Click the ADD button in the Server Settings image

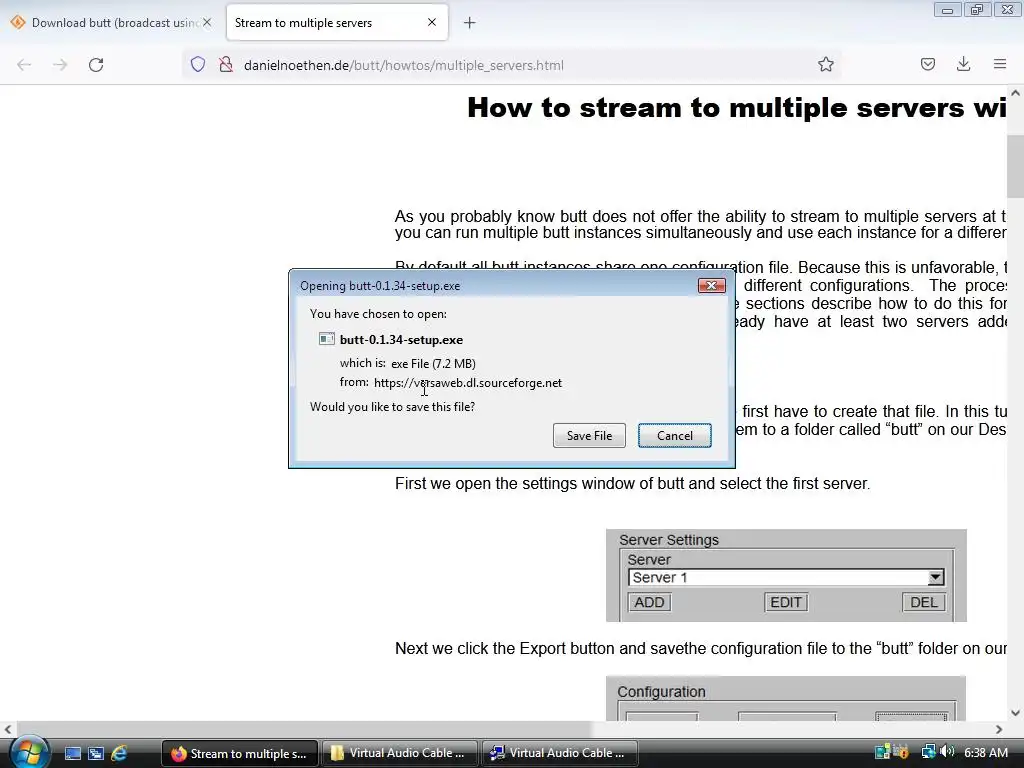tap(649, 602)
